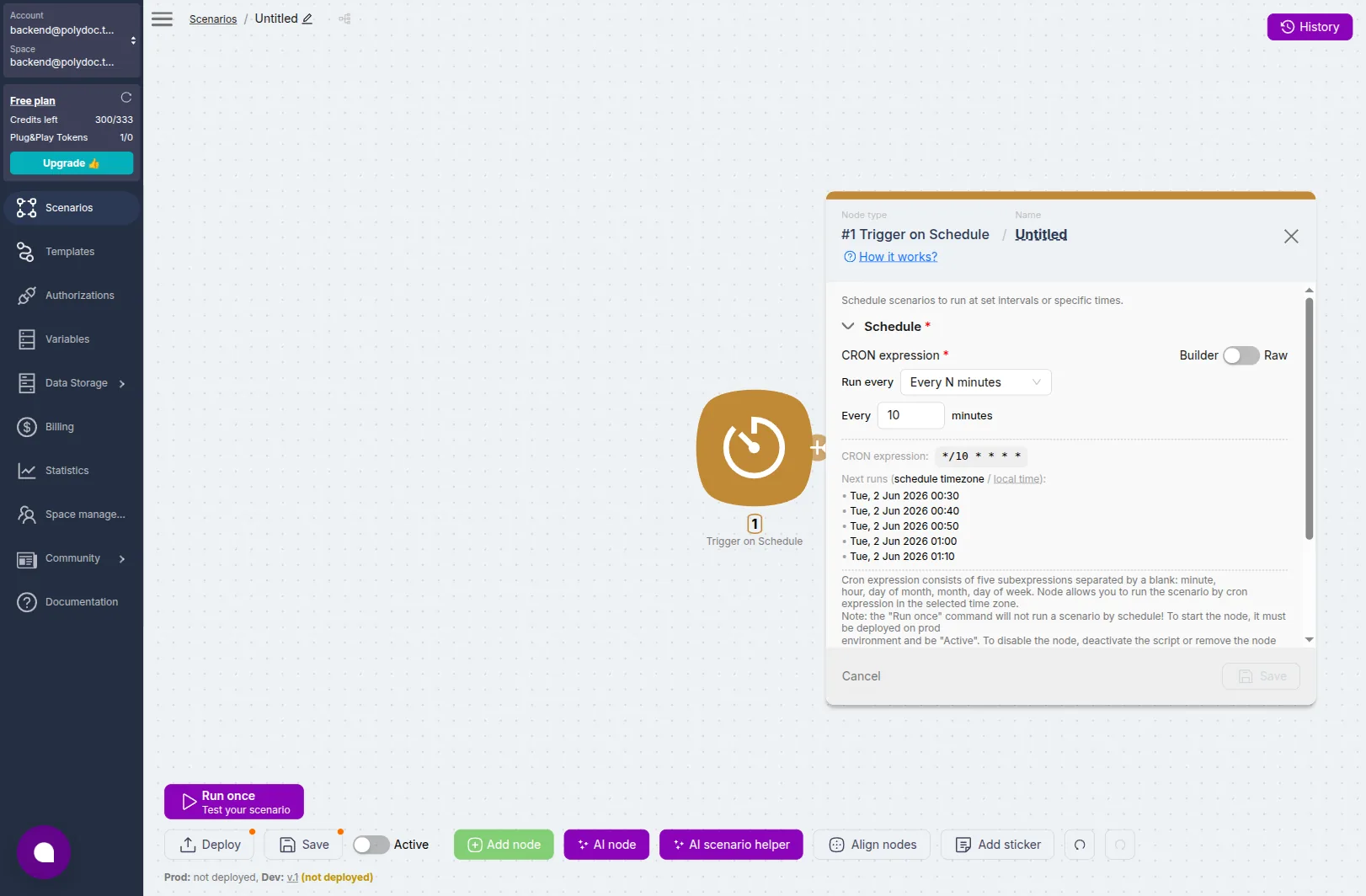
Task: Click the Statistics chart icon
Action: coord(27,471)
